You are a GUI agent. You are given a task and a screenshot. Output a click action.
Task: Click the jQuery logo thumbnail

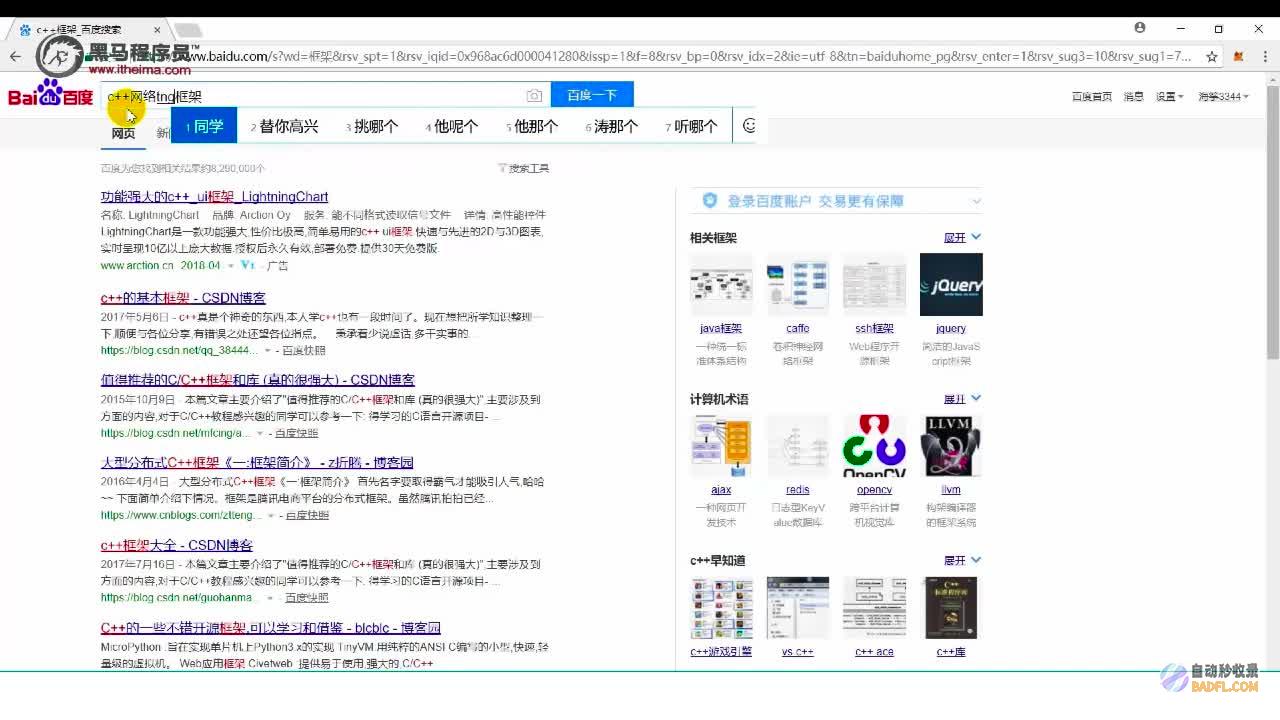coord(951,284)
